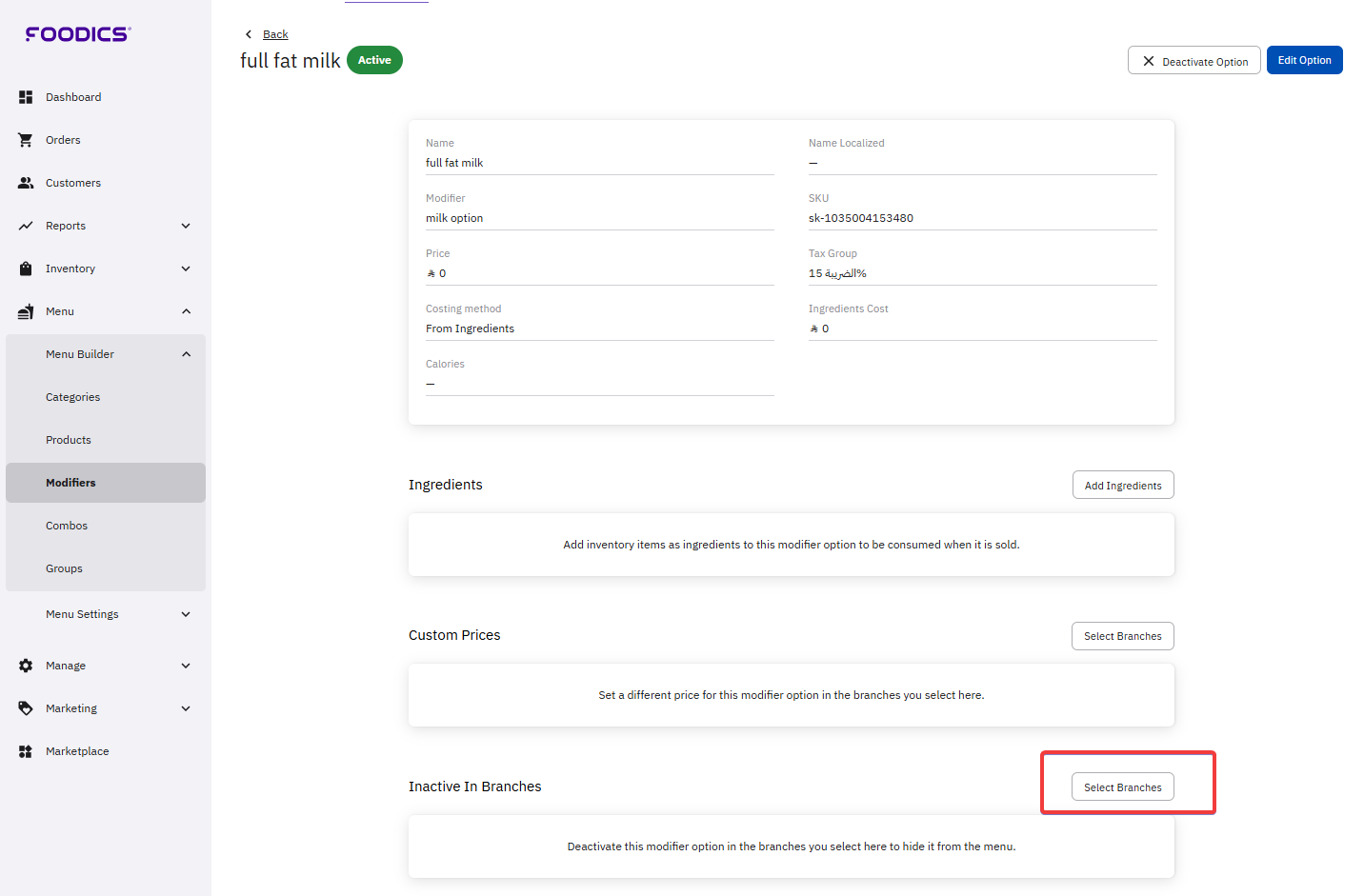Open the Categories sidebar item
This screenshot has width=1364, height=896.
point(72,397)
